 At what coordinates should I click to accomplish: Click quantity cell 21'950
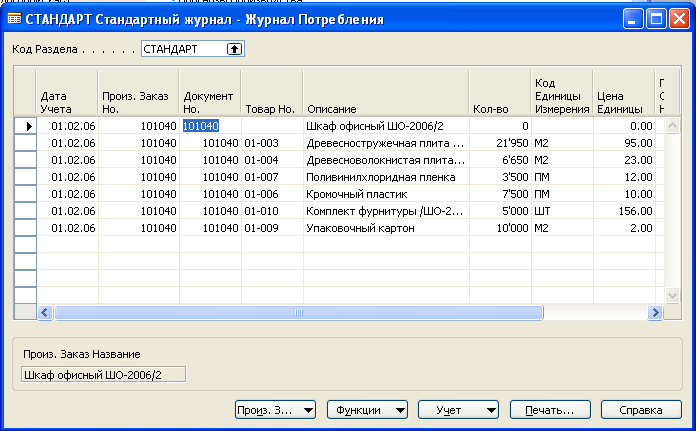[500, 143]
